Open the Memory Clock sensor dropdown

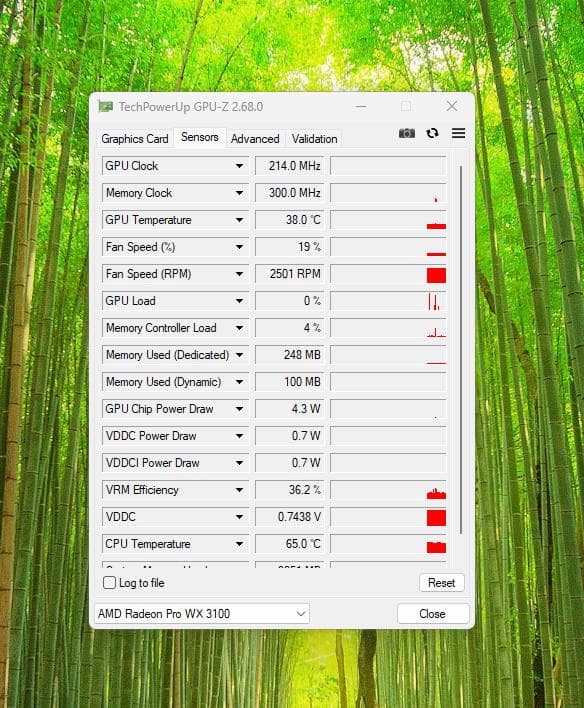(239, 193)
